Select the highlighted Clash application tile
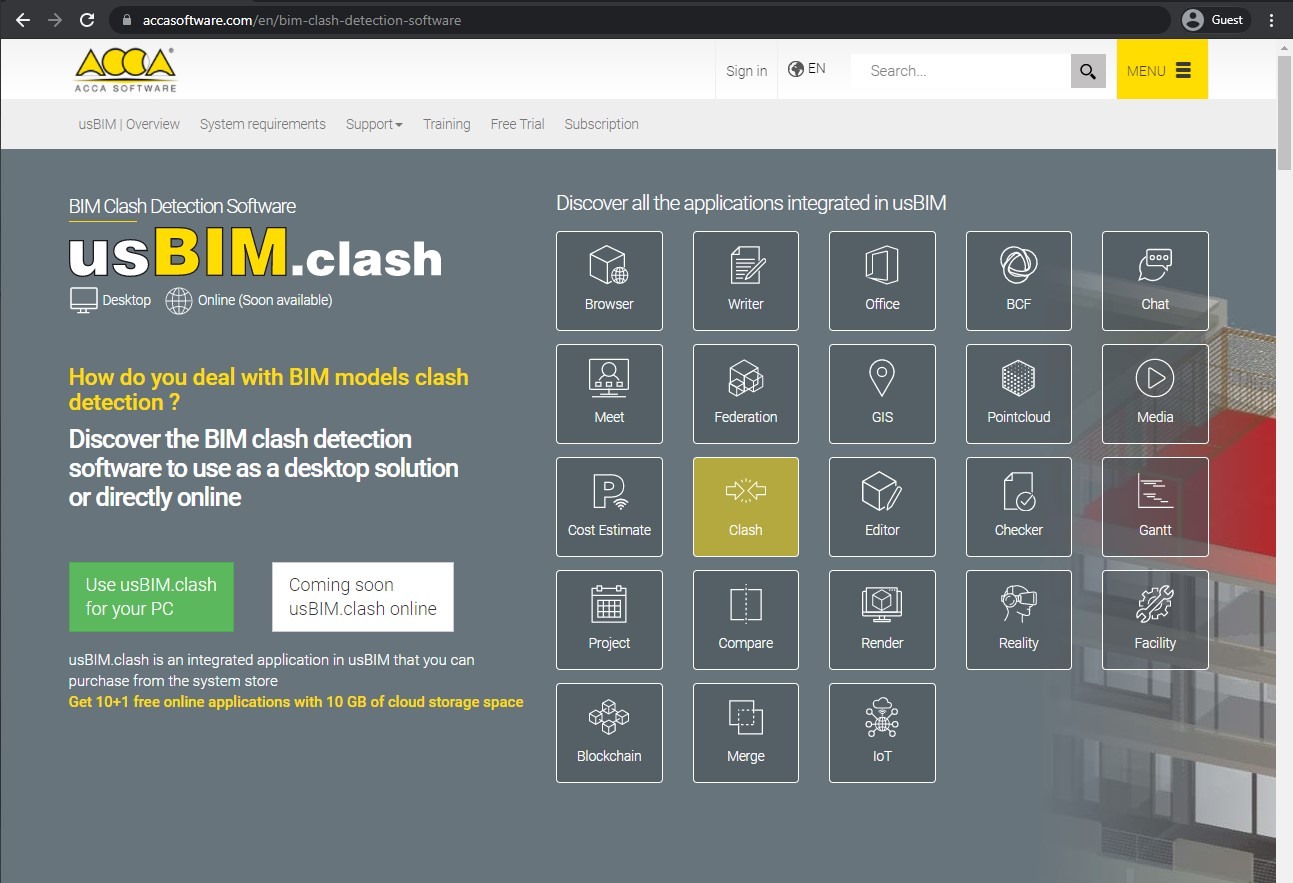 tap(745, 507)
